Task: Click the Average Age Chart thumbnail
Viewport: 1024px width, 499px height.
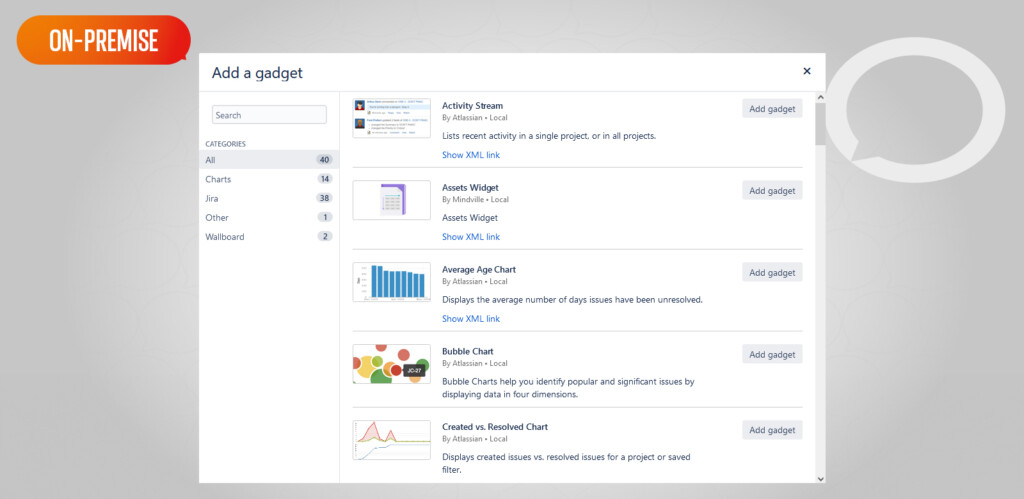Action: (391, 282)
